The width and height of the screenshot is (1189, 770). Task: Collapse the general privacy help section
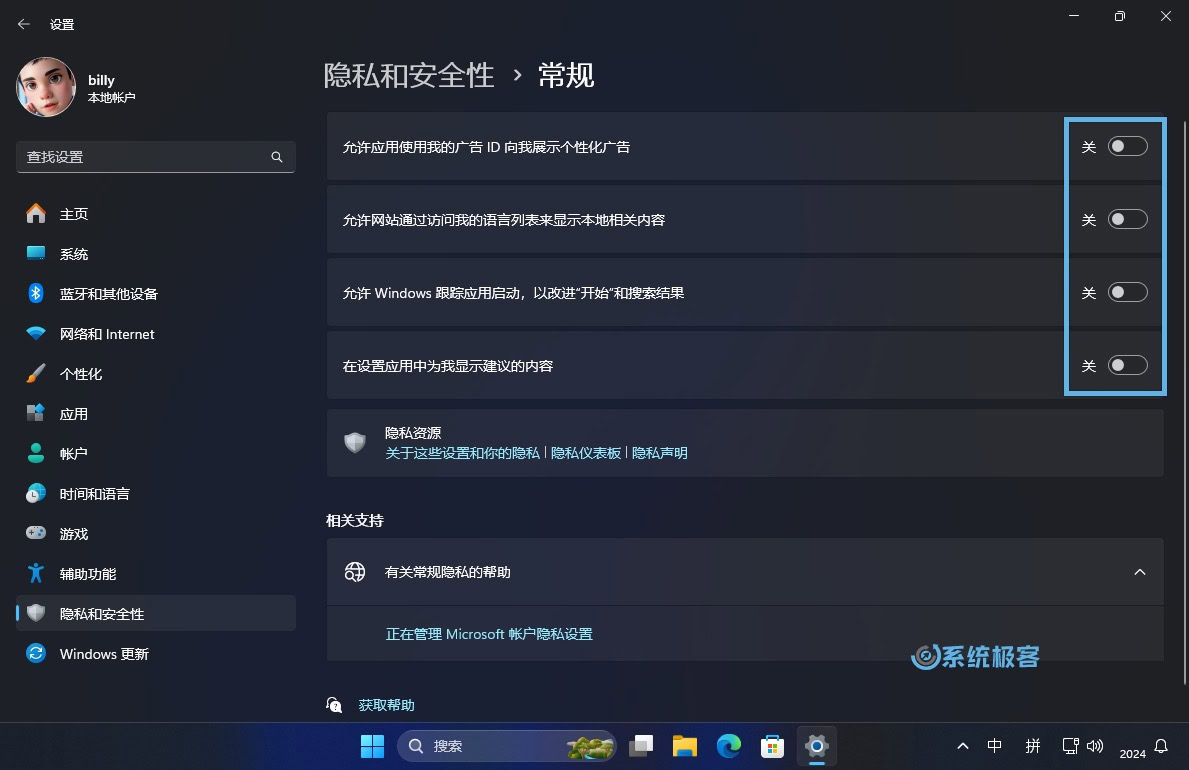click(1140, 572)
